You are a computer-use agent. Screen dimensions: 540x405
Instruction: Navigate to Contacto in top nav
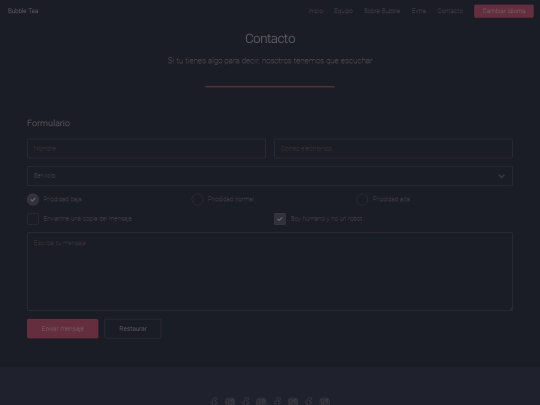[450, 11]
